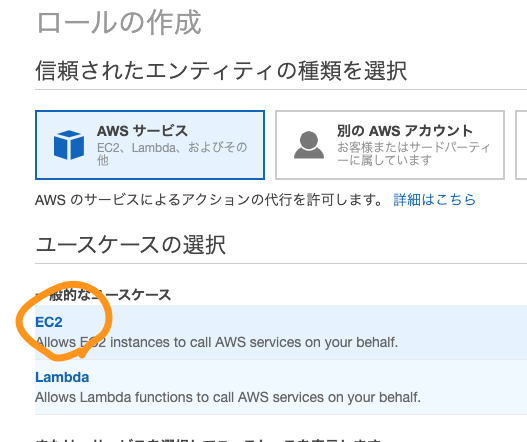
Task: Click the 'Allows Lambda functions to call' description
Action: 228,397
